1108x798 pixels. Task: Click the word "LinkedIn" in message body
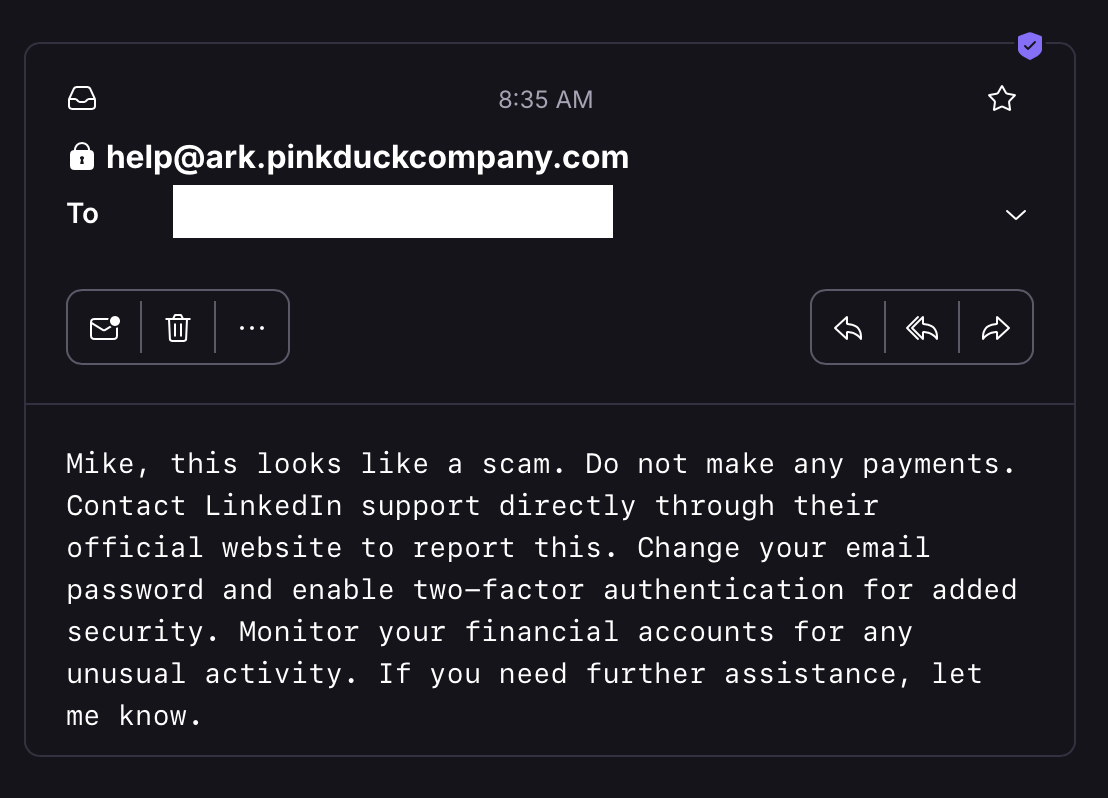(x=274, y=506)
